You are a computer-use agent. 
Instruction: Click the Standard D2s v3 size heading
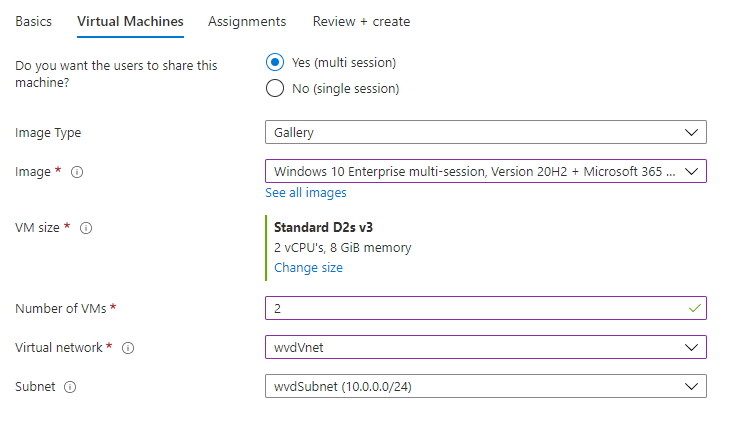click(323, 228)
